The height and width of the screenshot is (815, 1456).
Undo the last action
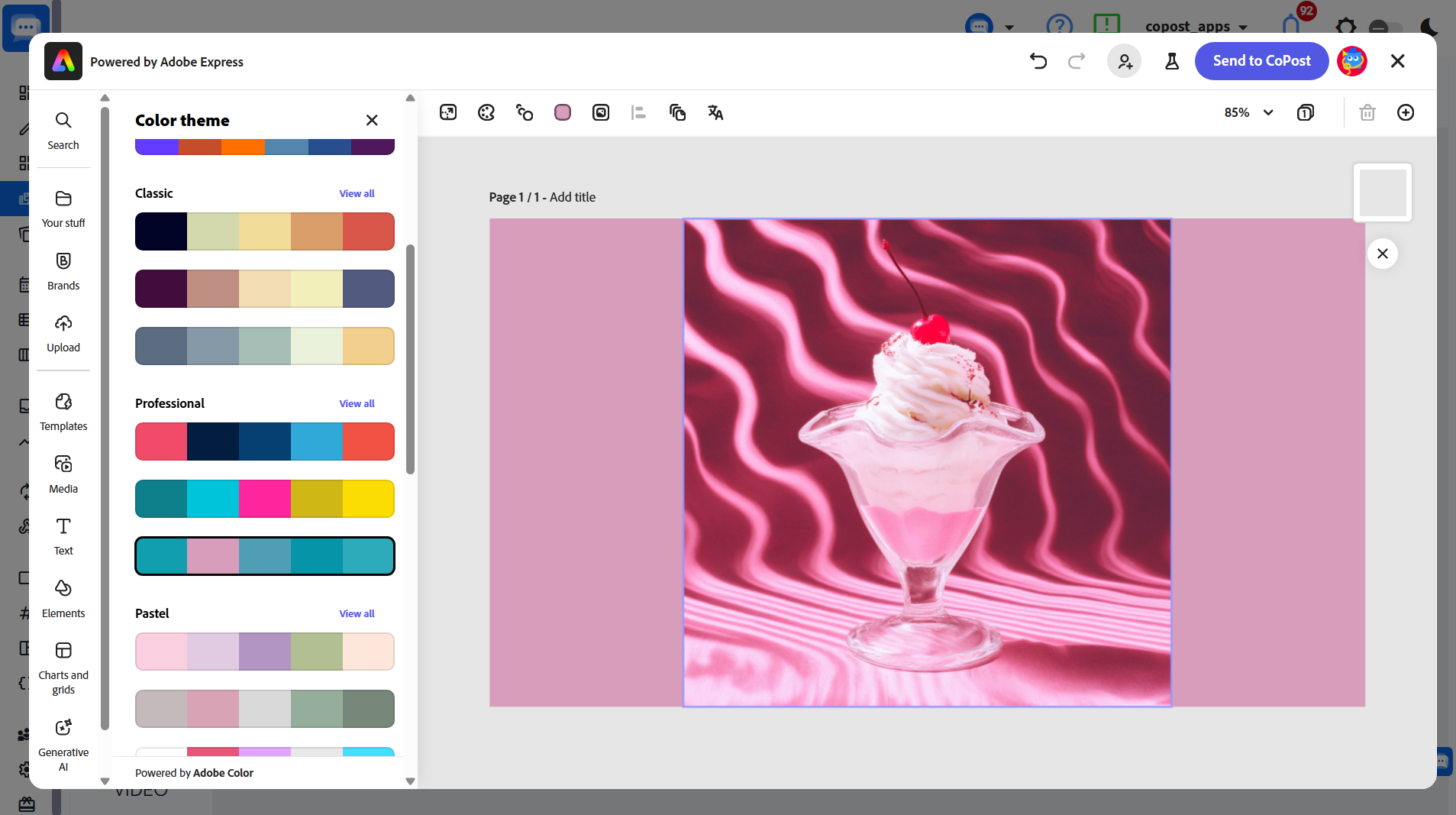[1038, 61]
